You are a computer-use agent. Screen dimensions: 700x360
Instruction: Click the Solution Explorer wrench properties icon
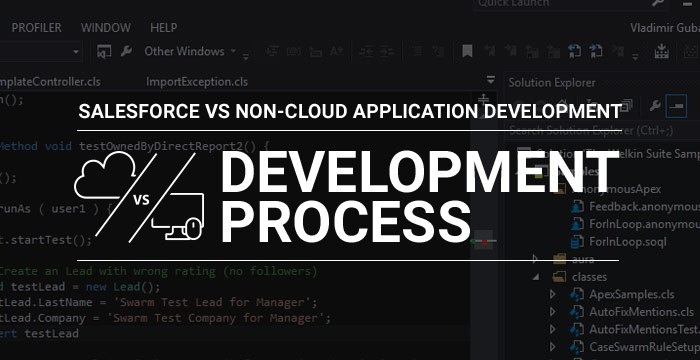(654, 106)
